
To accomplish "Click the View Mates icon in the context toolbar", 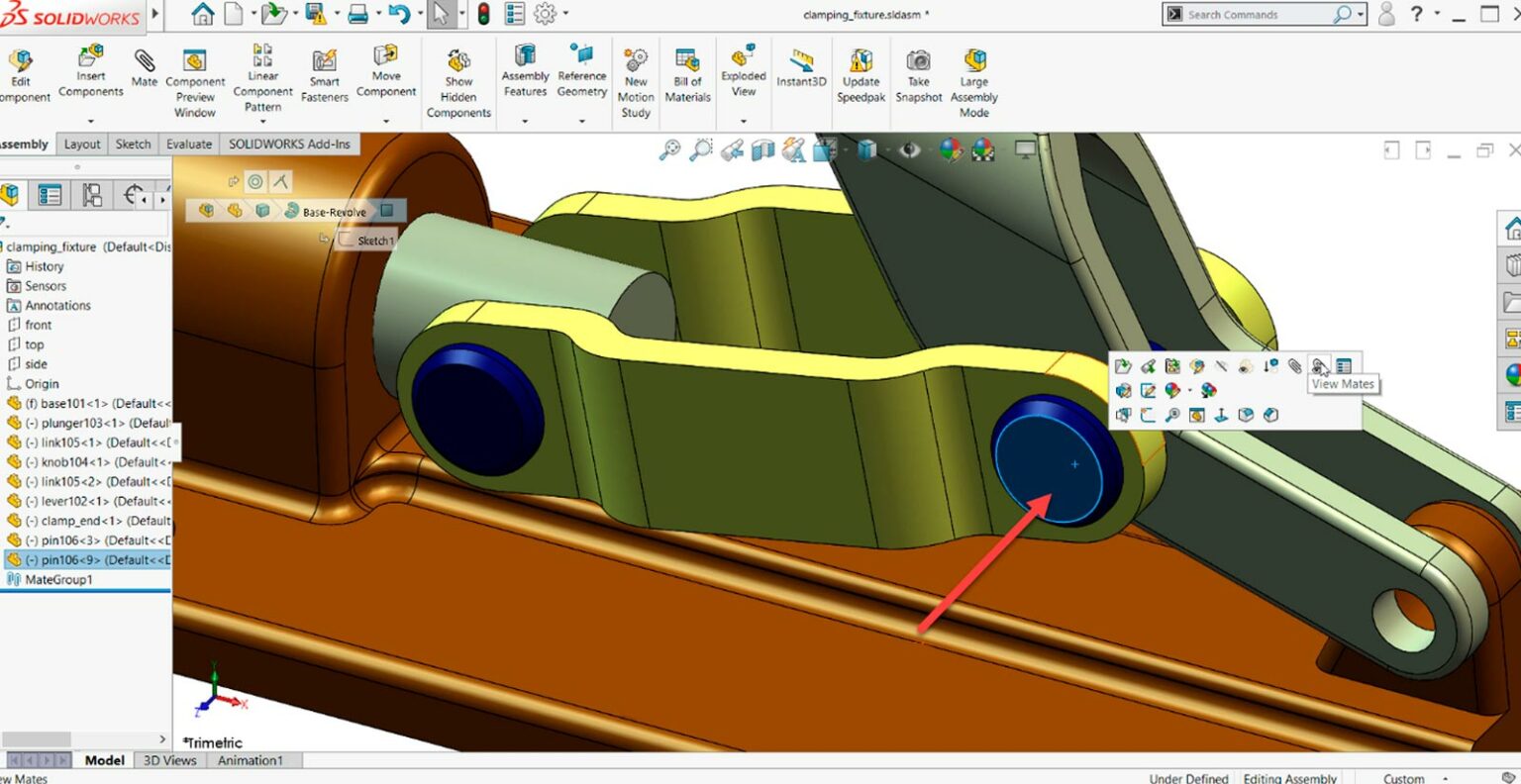I will coord(1317,366).
